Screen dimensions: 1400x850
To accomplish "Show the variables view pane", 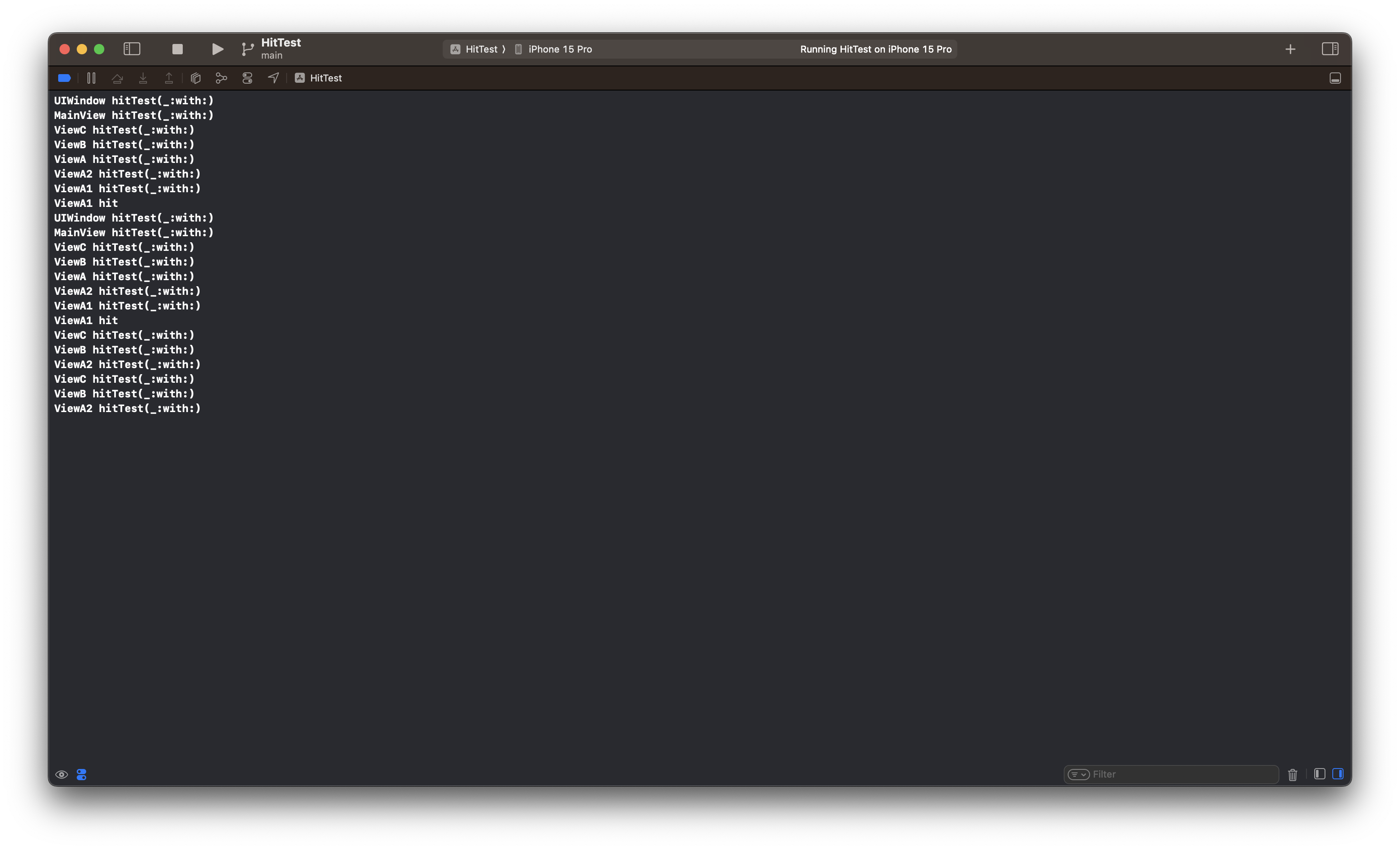I will (1319, 774).
